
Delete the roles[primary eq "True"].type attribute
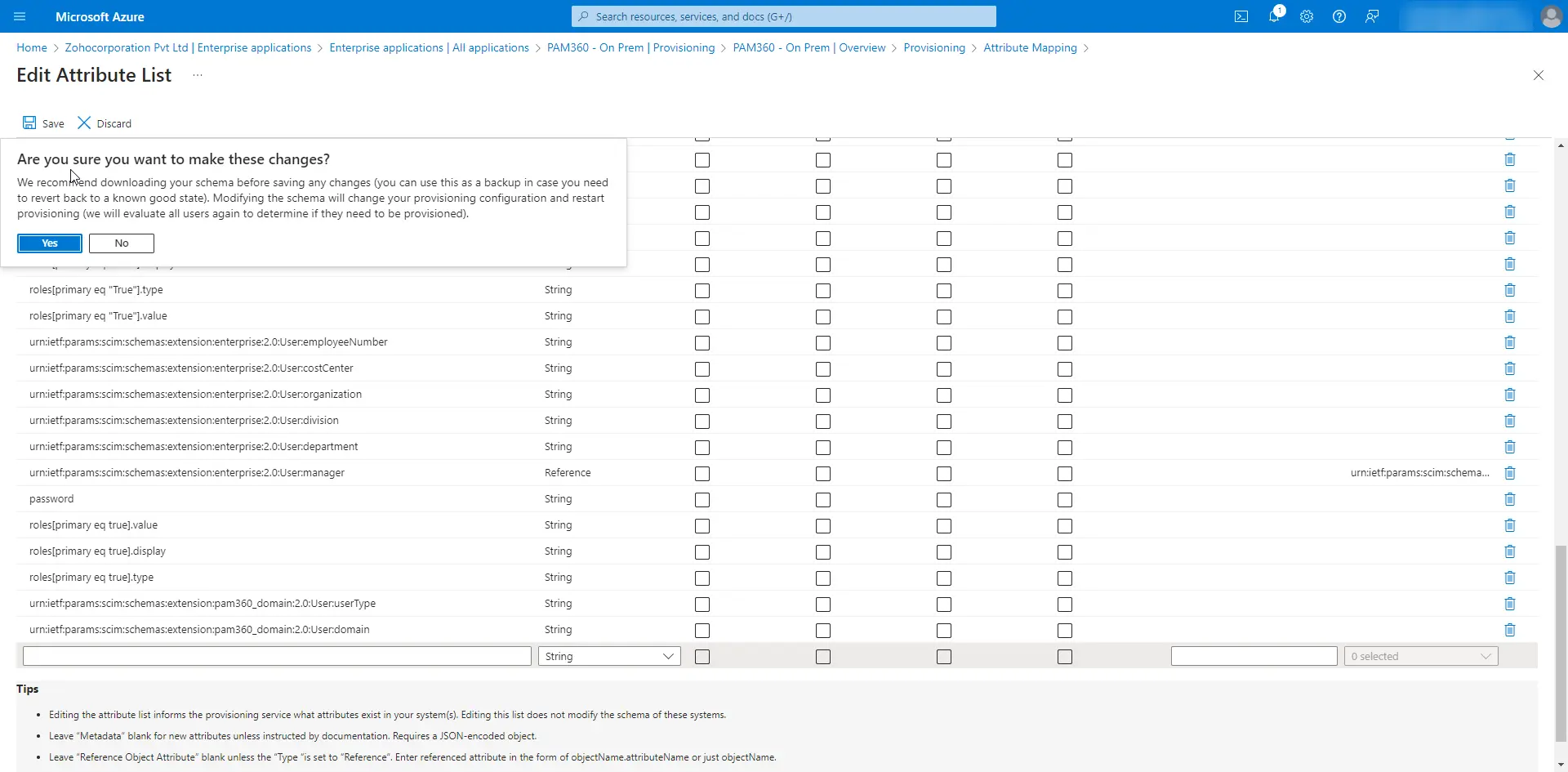[x=1510, y=290]
